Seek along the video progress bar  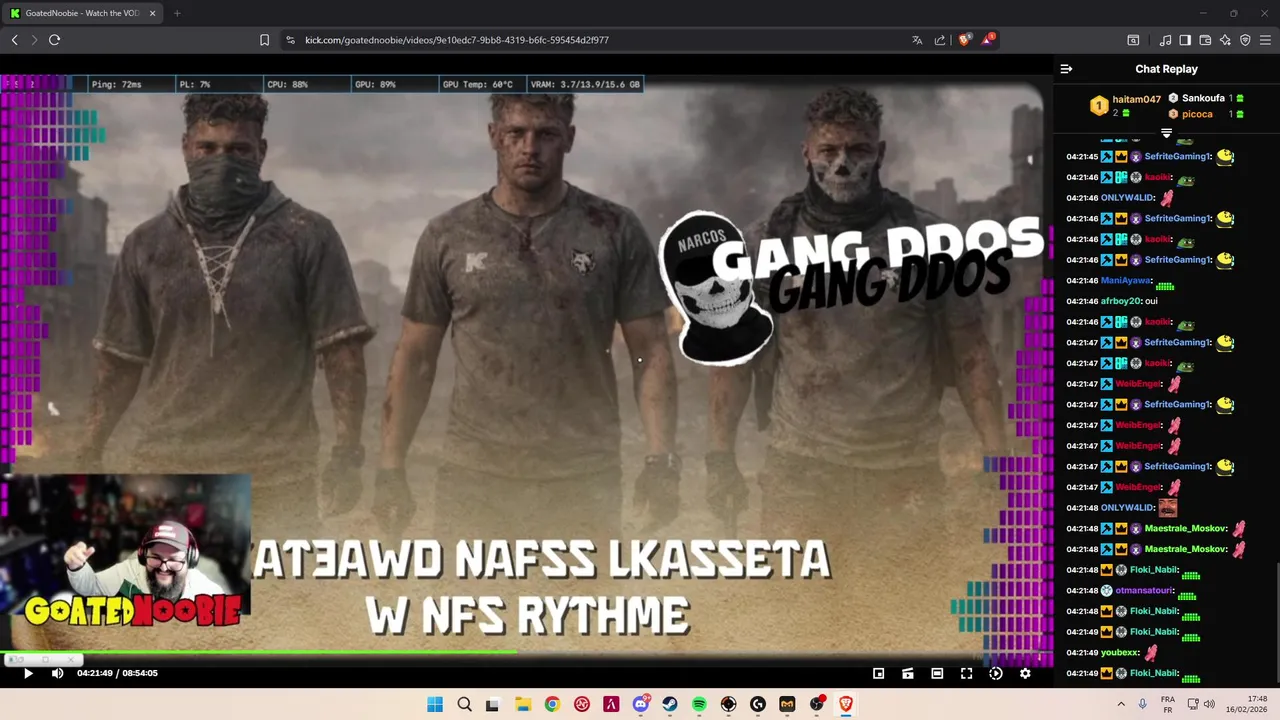(x=527, y=653)
